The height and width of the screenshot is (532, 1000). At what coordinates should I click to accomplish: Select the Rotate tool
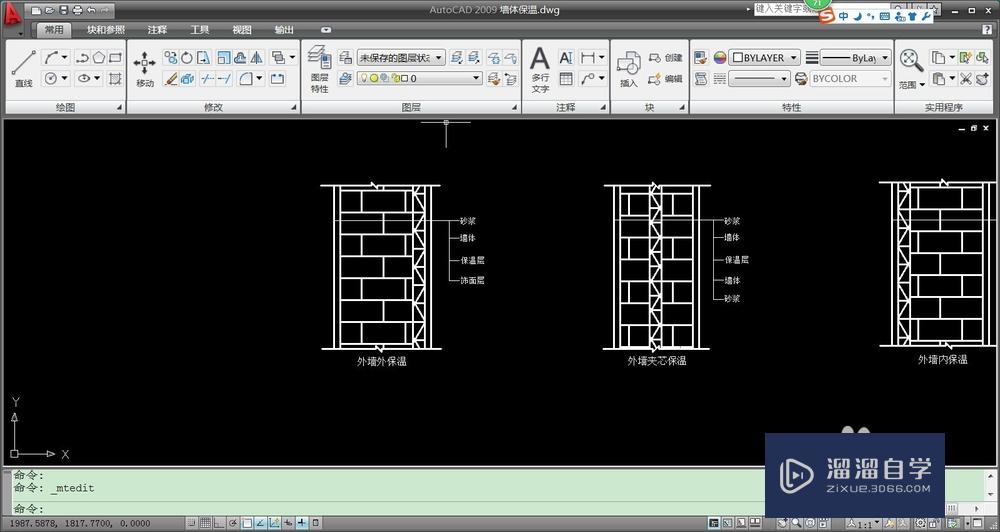(186, 57)
